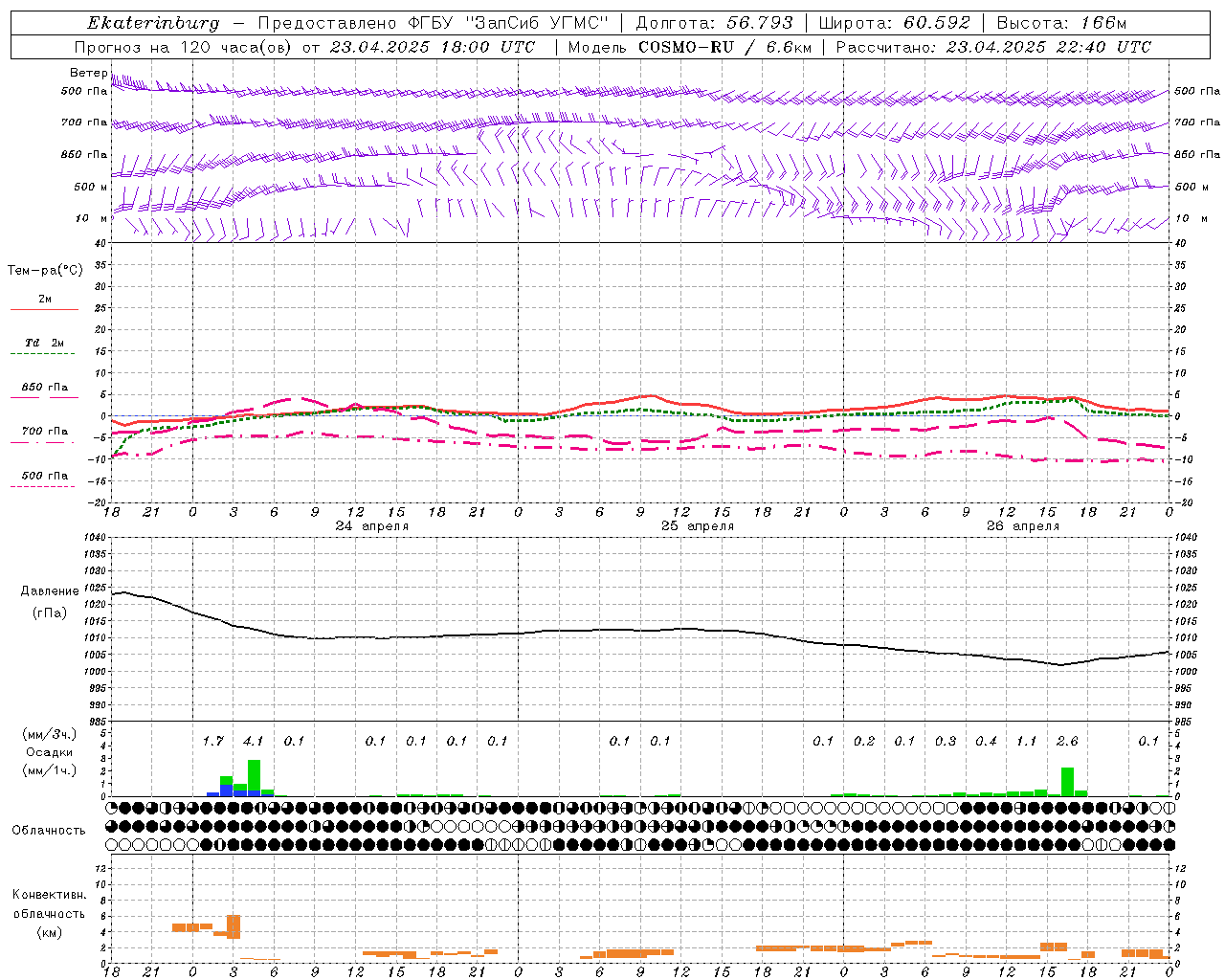Select the Облачность row label
1225x980 pixels.
coord(49,830)
